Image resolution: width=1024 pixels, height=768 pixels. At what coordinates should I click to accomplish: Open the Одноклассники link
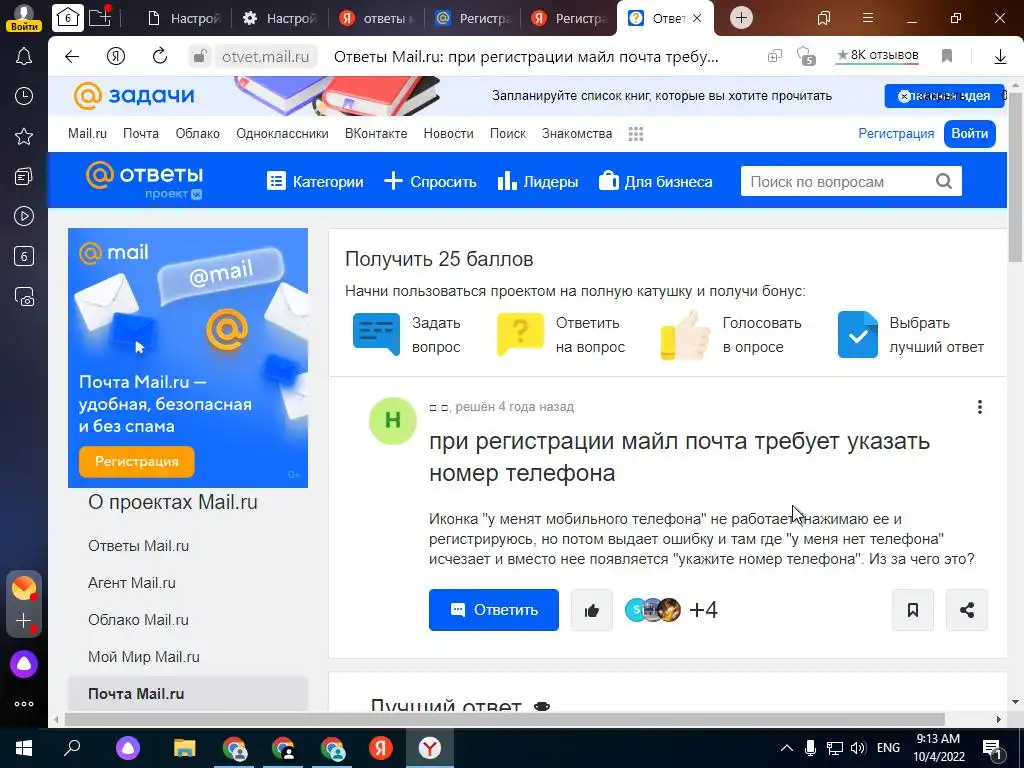pos(282,133)
